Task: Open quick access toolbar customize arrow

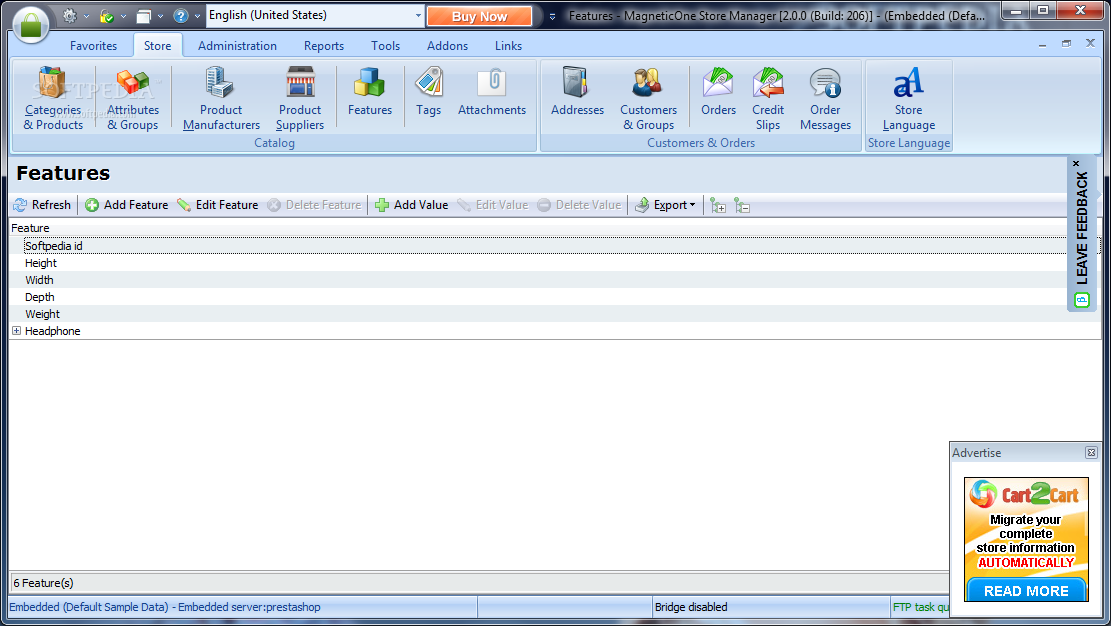Action: (552, 16)
